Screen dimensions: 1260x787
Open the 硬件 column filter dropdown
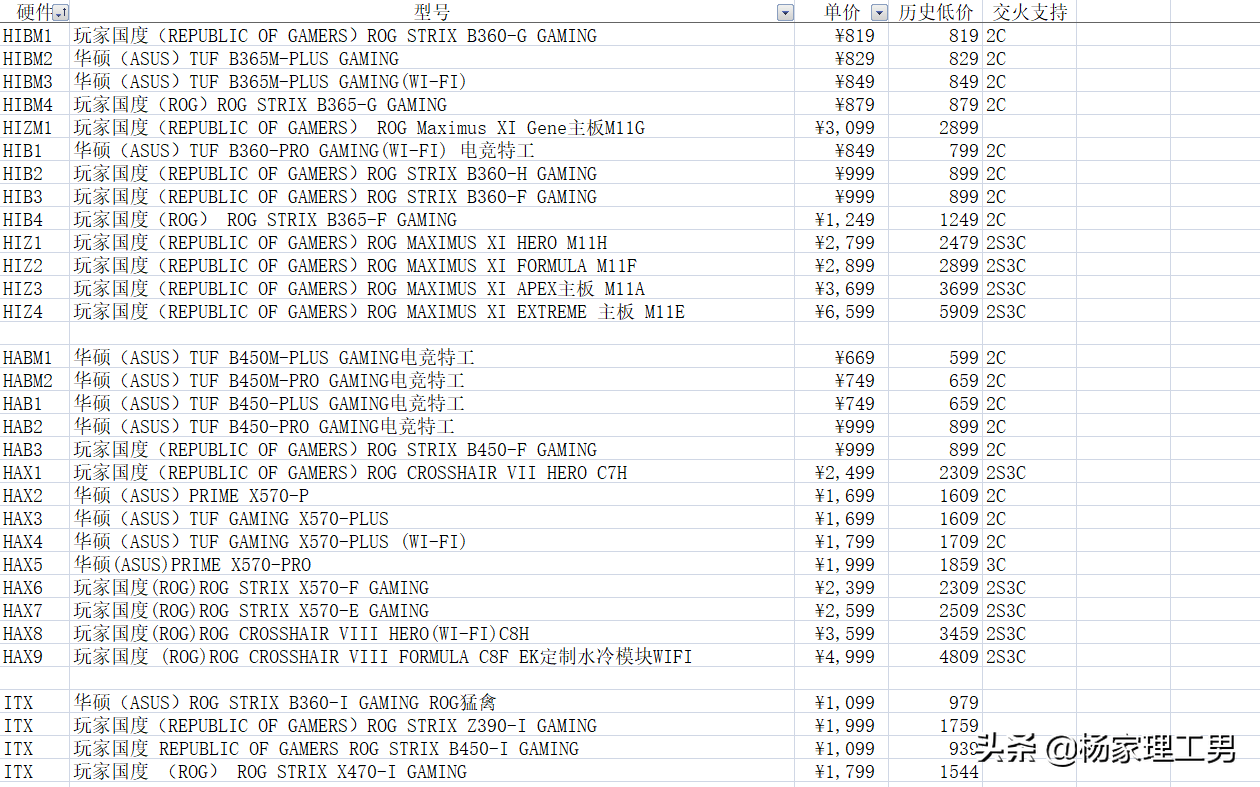pyautogui.click(x=61, y=13)
